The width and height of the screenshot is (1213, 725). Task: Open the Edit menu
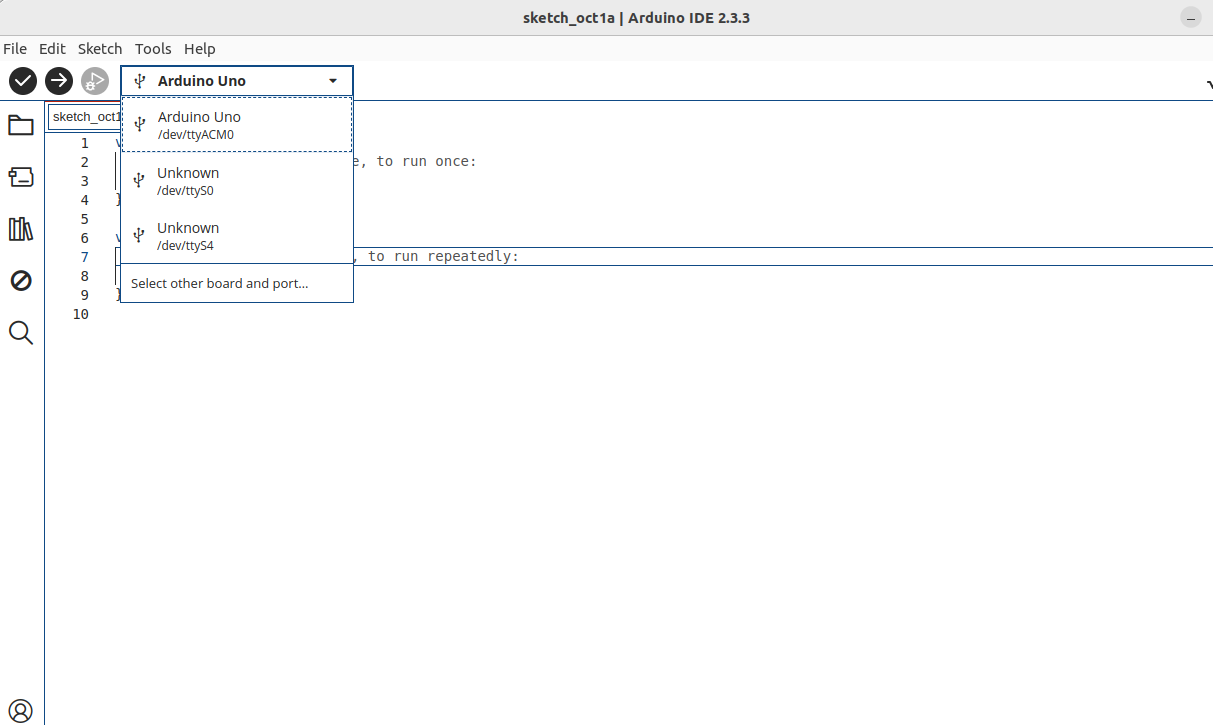[52, 48]
